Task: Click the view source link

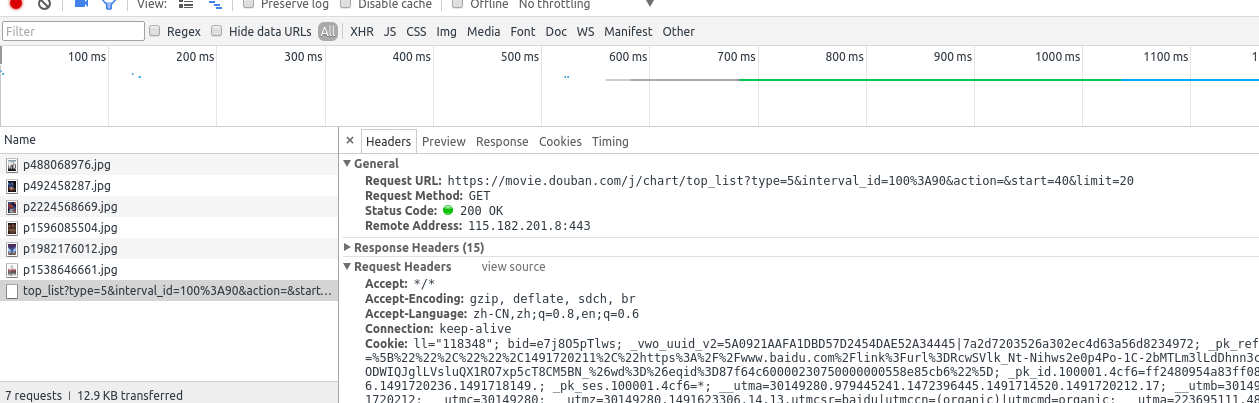Action: (513, 267)
